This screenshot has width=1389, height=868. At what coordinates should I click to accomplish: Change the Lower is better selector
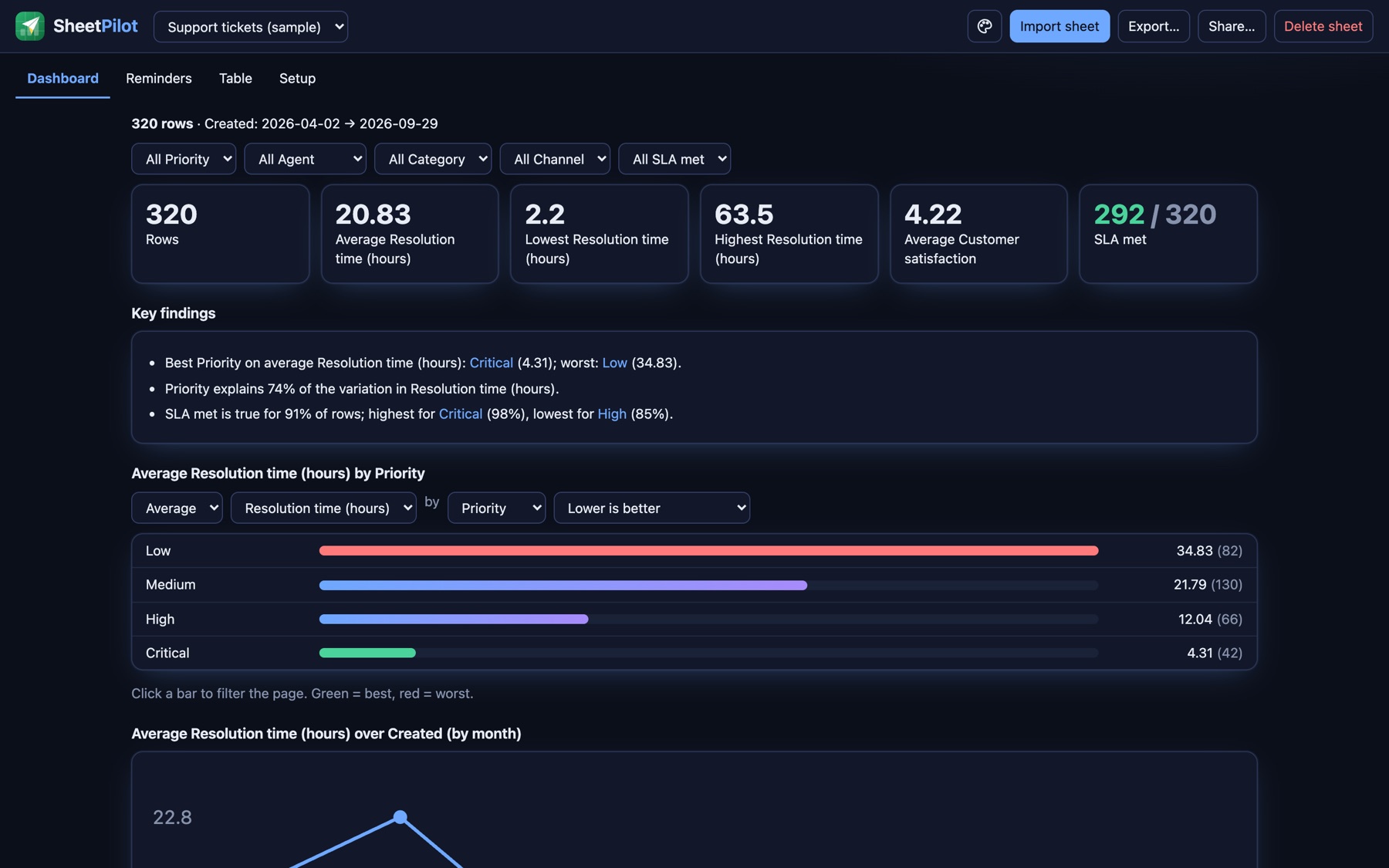click(x=651, y=508)
